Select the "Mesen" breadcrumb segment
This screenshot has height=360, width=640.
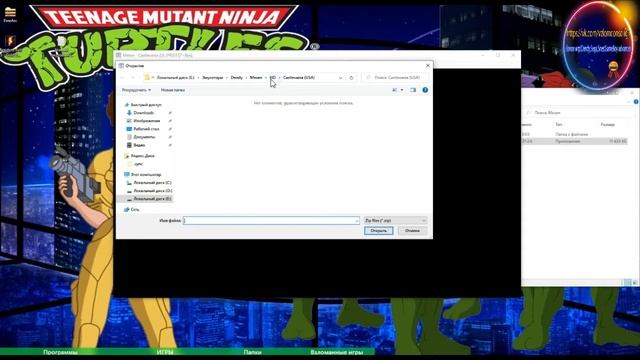(x=256, y=78)
